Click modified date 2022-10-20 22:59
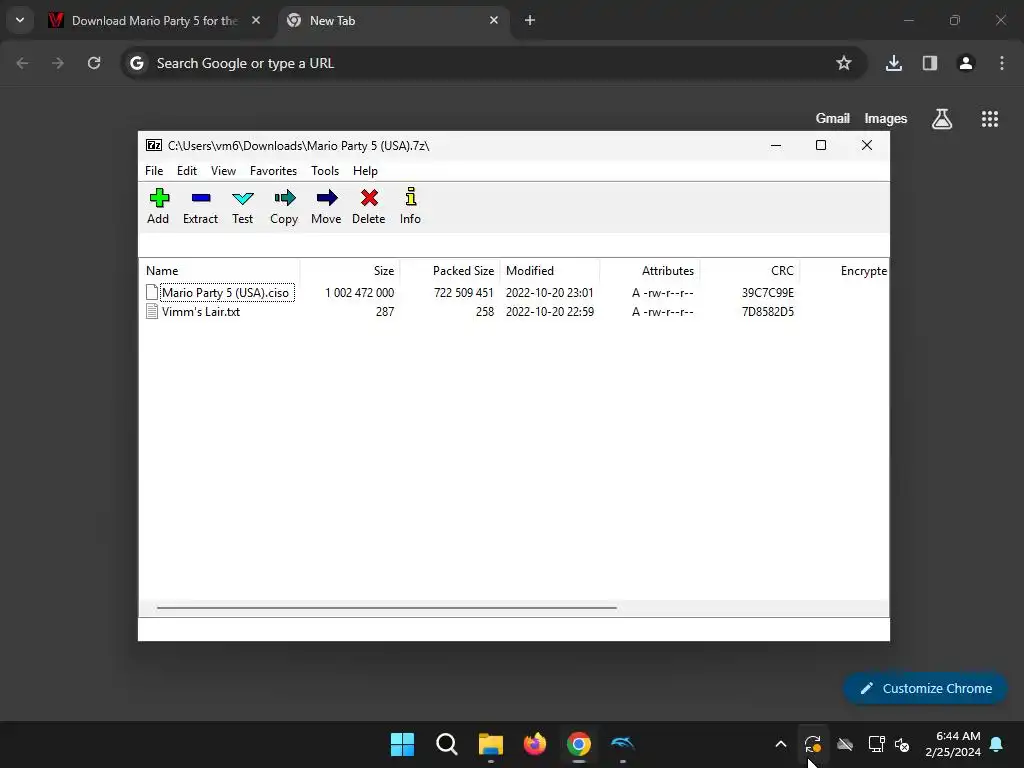 coord(550,312)
